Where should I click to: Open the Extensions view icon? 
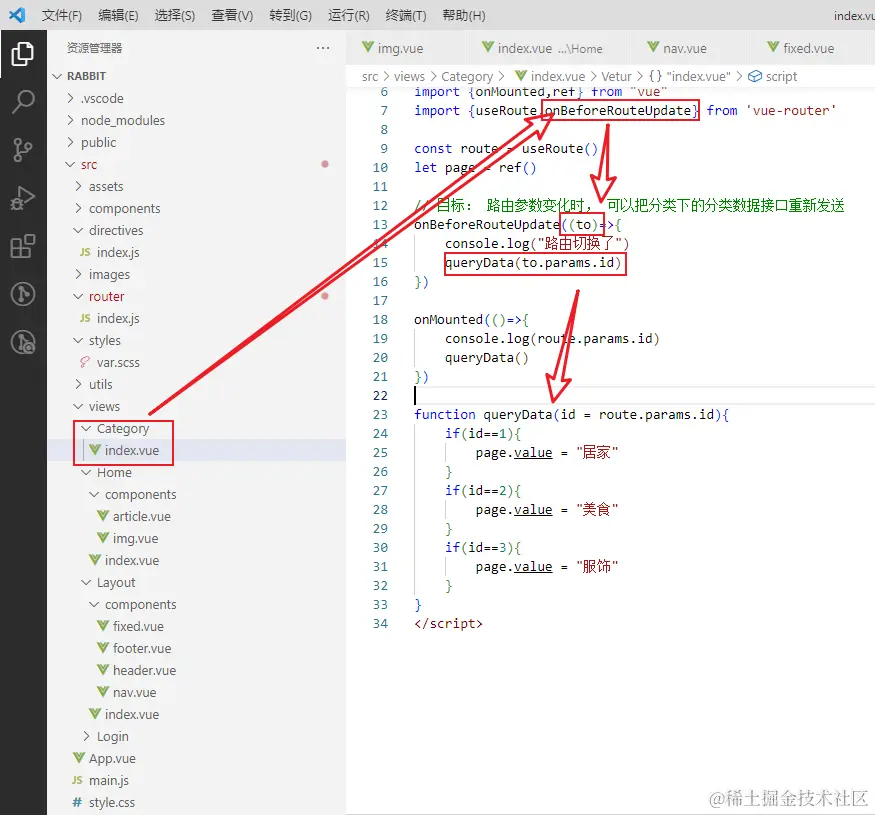(x=23, y=246)
